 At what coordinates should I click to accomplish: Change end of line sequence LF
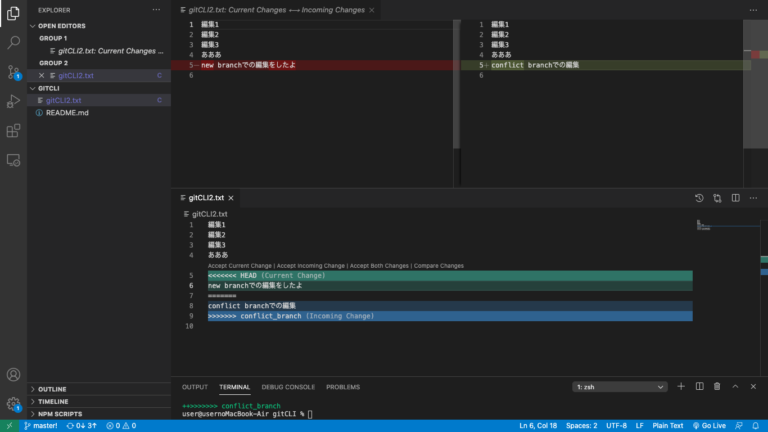click(x=640, y=426)
